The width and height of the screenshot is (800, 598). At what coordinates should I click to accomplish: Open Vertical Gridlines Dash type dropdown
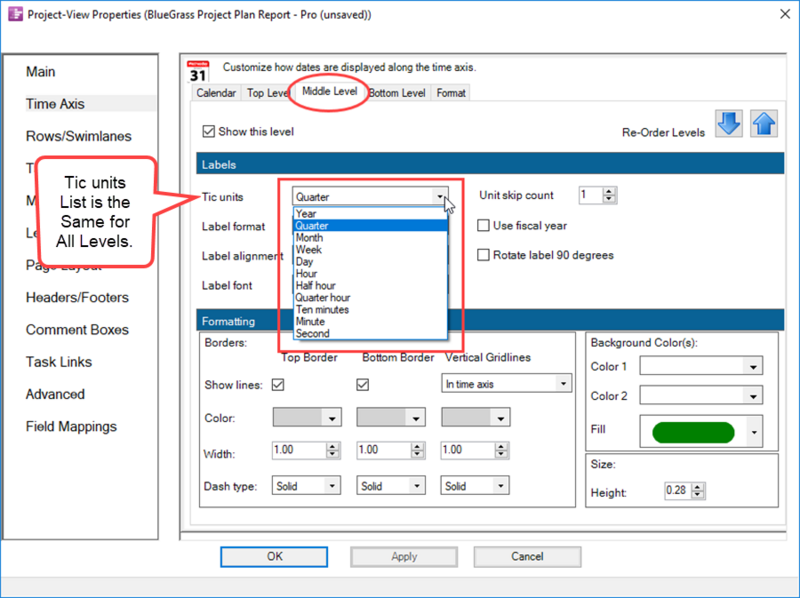pos(501,486)
